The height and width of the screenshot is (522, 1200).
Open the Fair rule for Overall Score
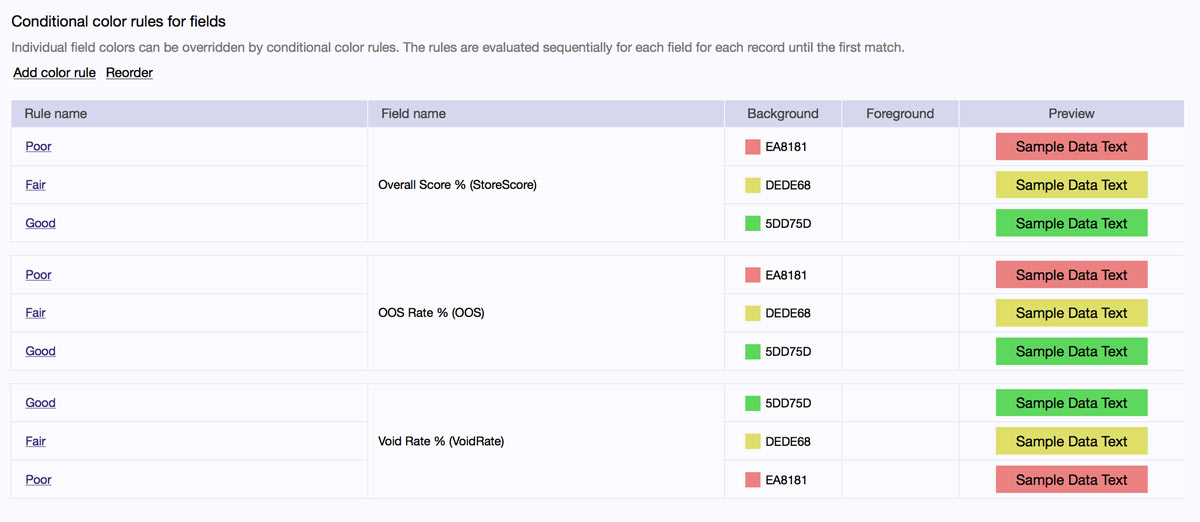click(35, 185)
